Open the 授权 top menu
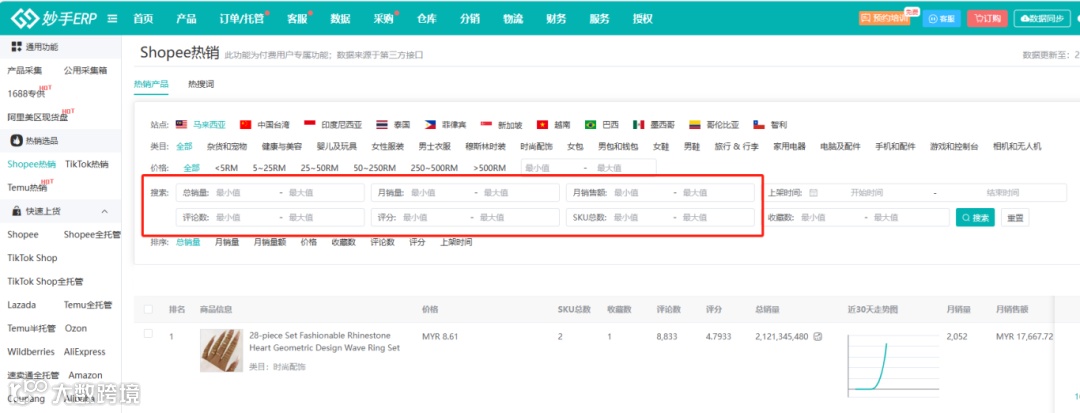Image resolution: width=1080 pixels, height=413 pixels. 643,19
